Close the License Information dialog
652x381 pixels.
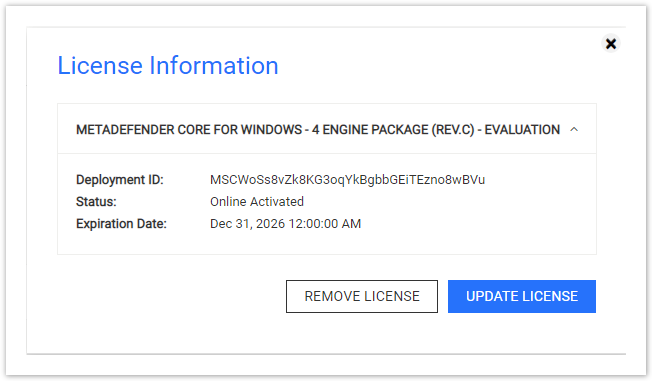(611, 43)
